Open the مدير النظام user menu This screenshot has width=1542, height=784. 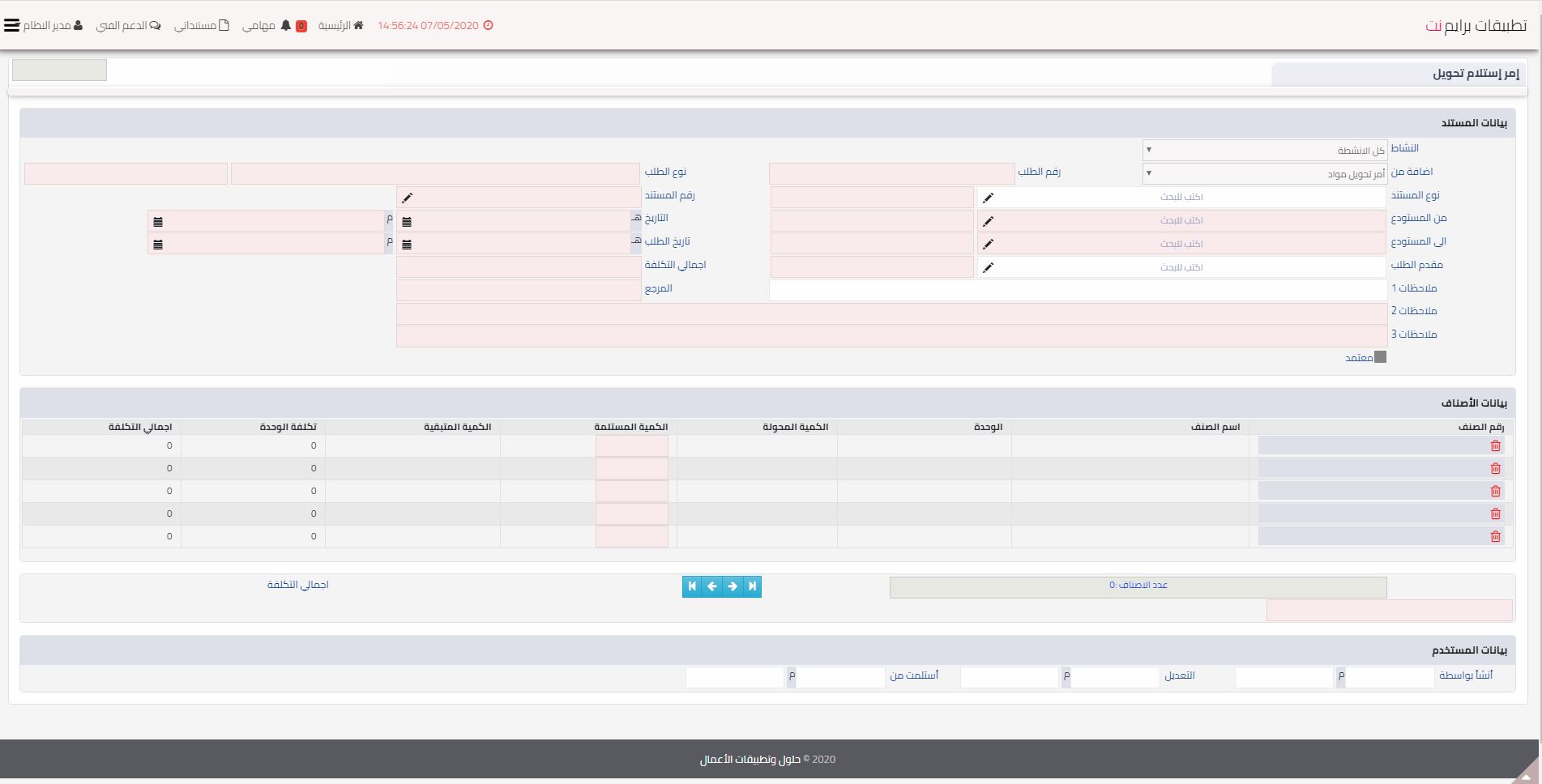[53, 25]
